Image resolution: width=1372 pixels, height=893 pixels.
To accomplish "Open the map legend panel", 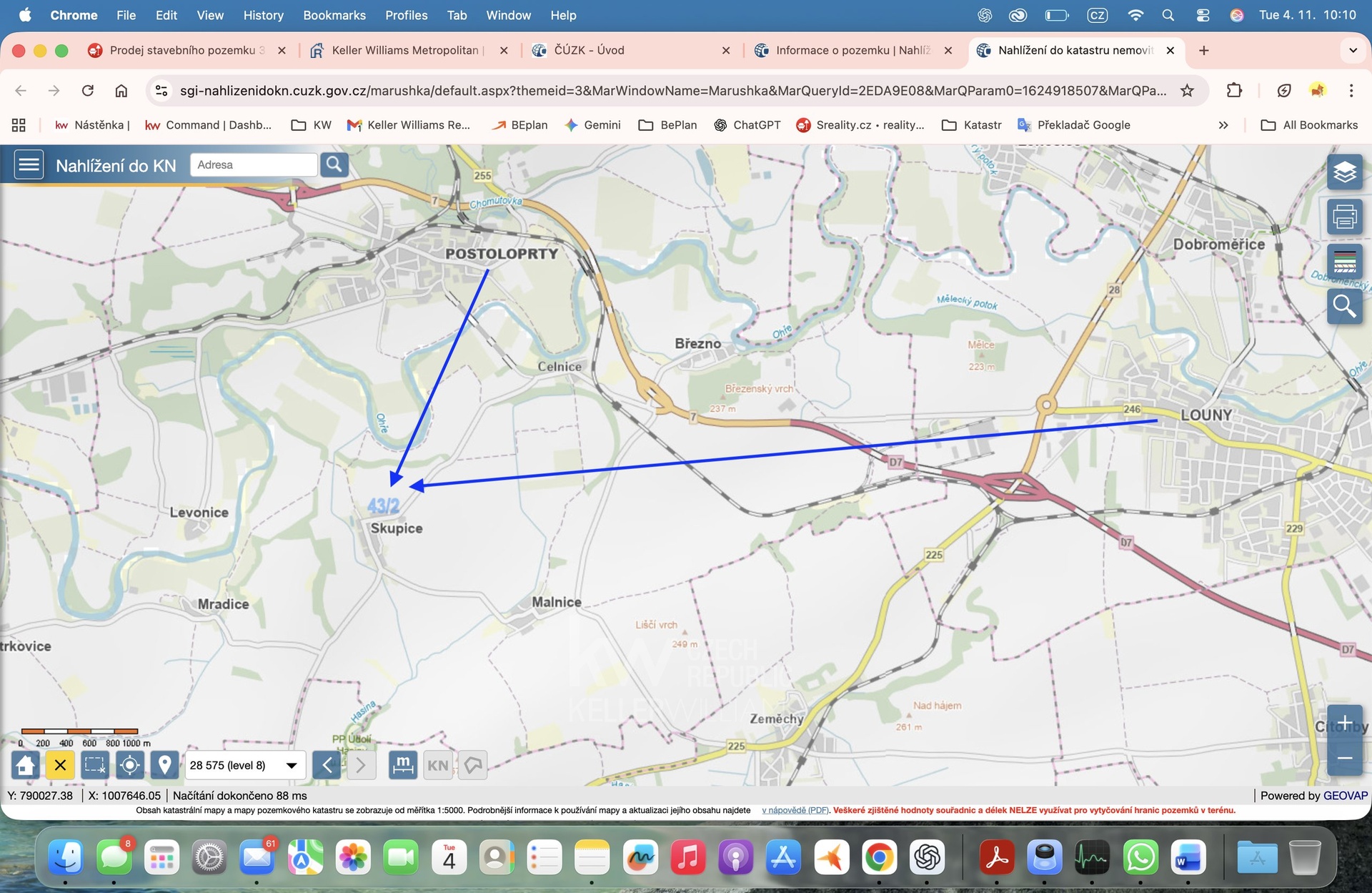I will click(1344, 262).
